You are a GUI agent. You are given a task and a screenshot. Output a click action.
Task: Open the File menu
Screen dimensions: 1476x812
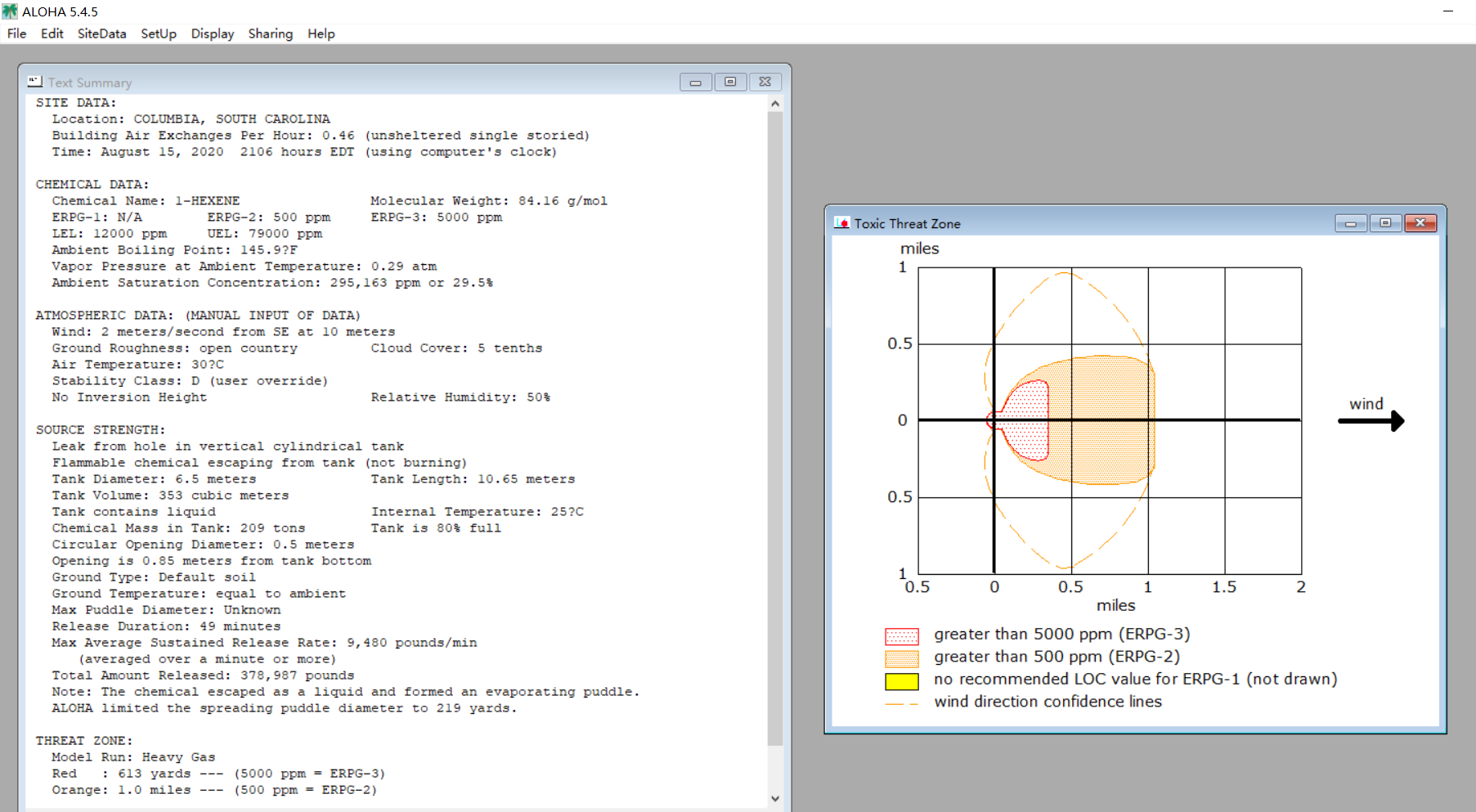(16, 34)
